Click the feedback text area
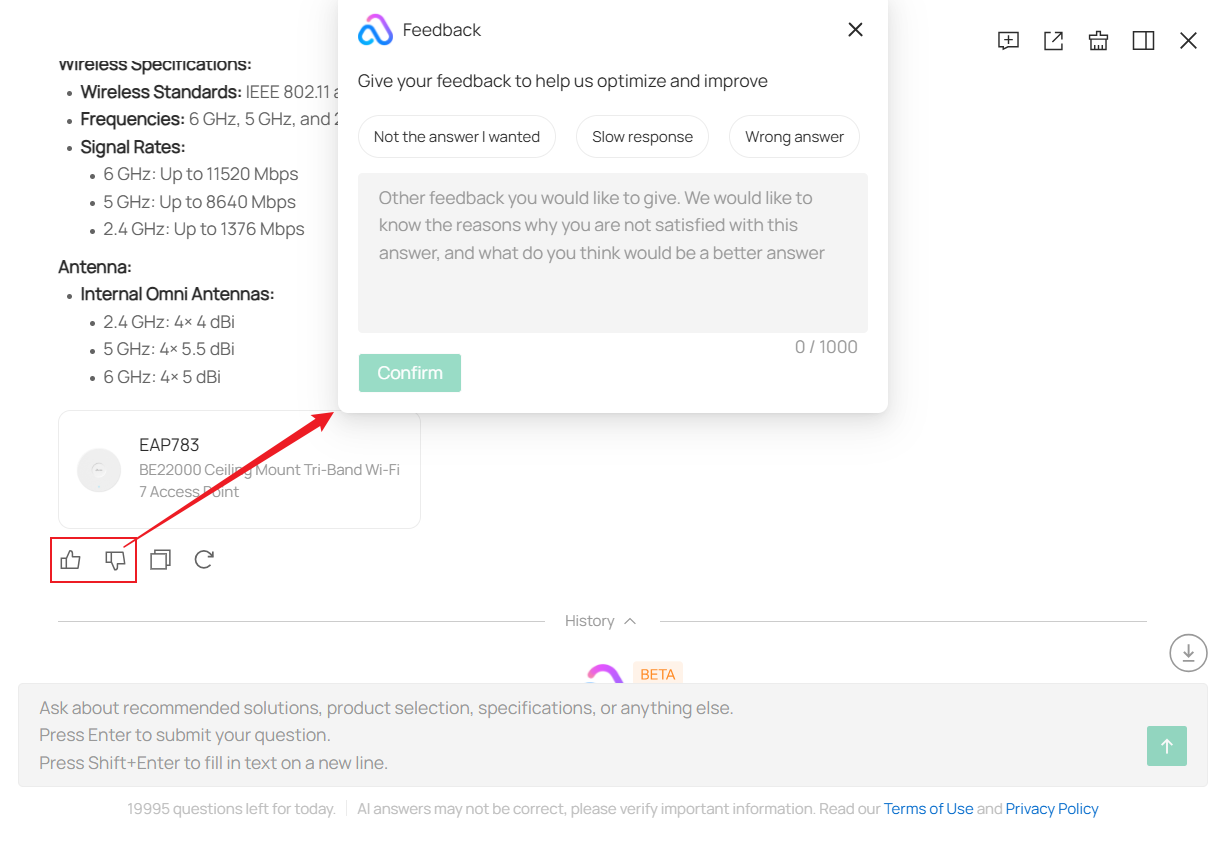Screen dimensions: 1231x841 pyautogui.click(x=613, y=253)
